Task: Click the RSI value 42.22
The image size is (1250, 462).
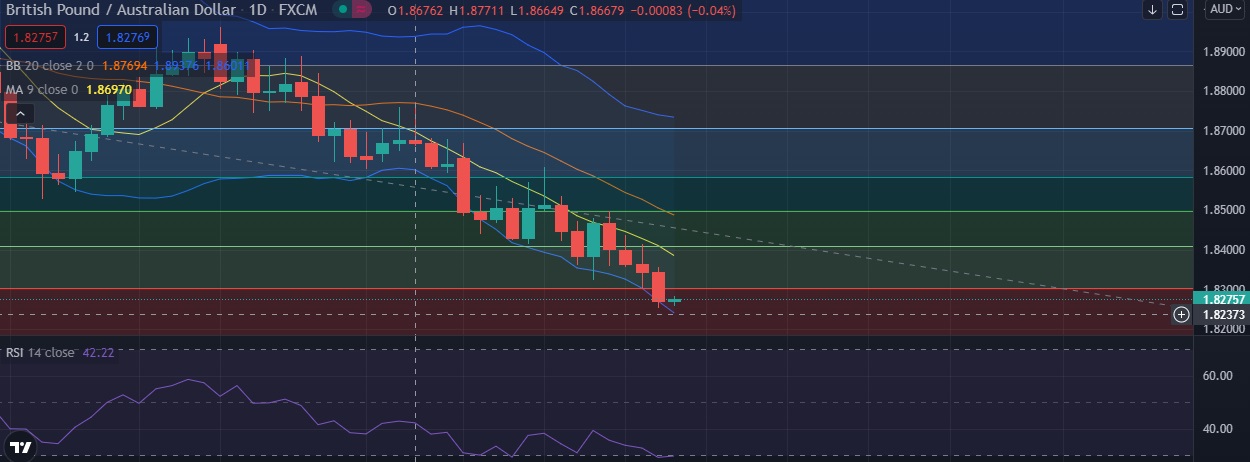Action: (98, 352)
